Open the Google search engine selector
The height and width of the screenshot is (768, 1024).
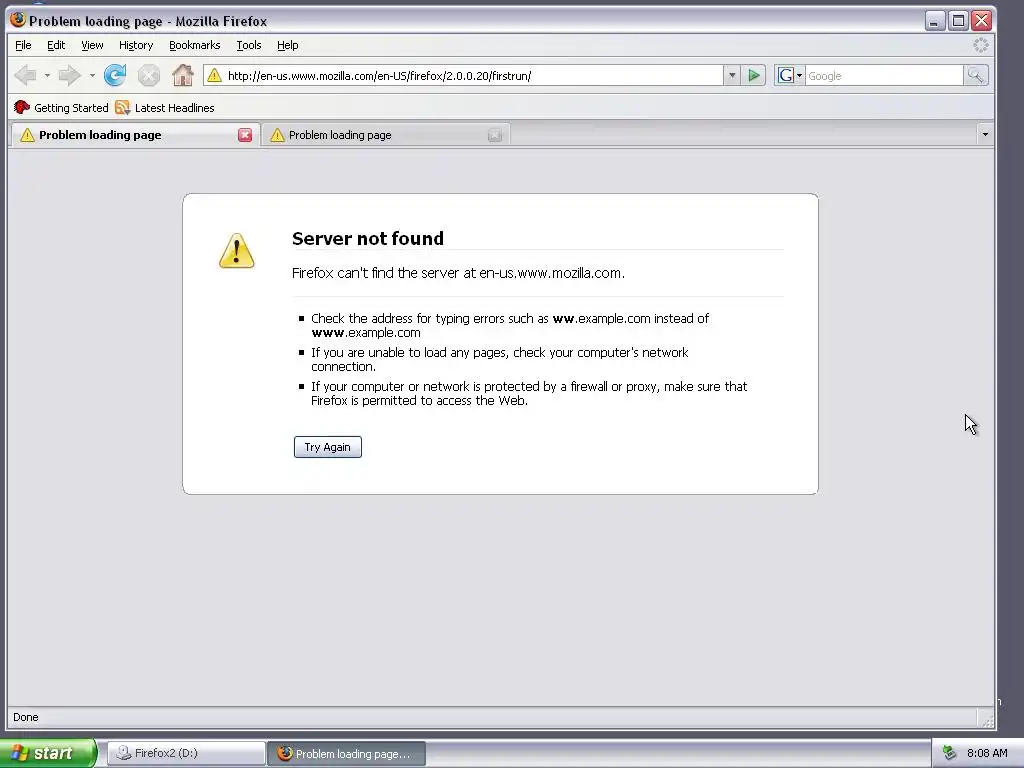(790, 76)
